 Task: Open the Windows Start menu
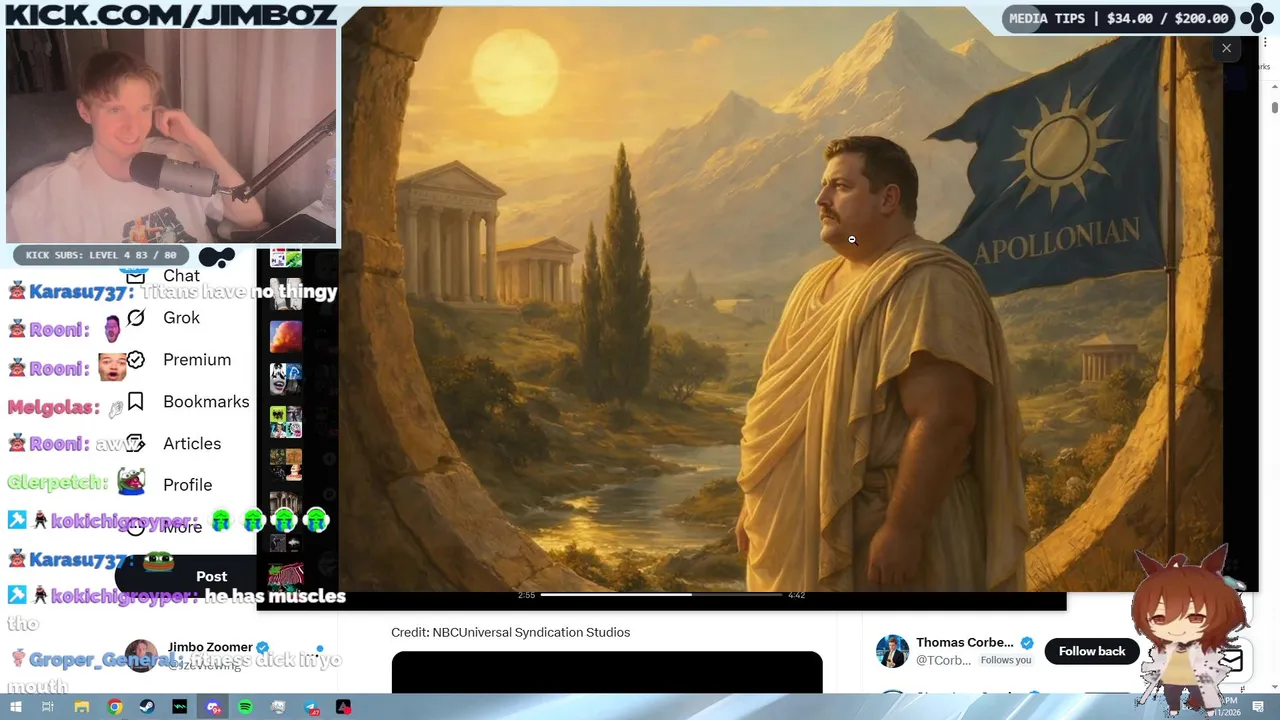[15, 707]
